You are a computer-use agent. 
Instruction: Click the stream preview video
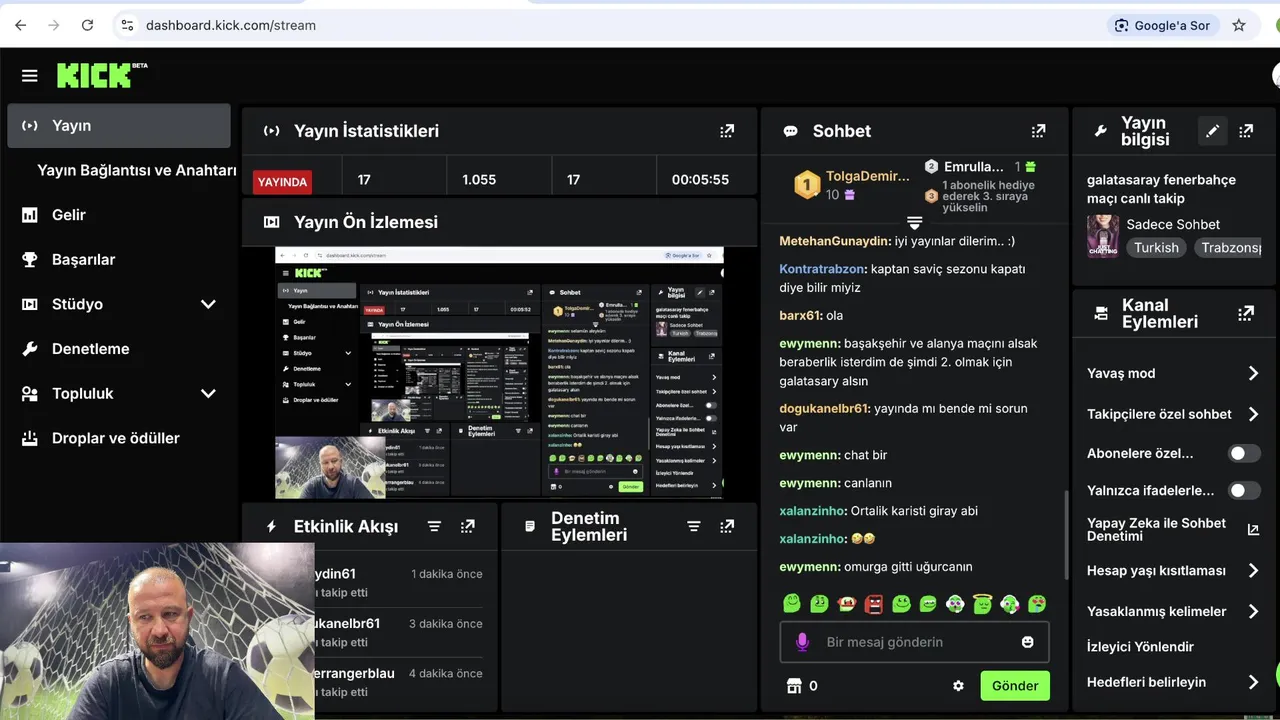[x=499, y=373]
